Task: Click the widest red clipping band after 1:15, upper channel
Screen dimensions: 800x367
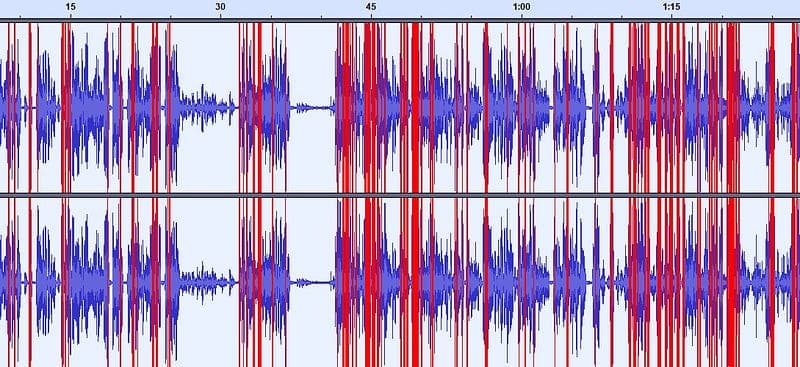Action: (733, 108)
